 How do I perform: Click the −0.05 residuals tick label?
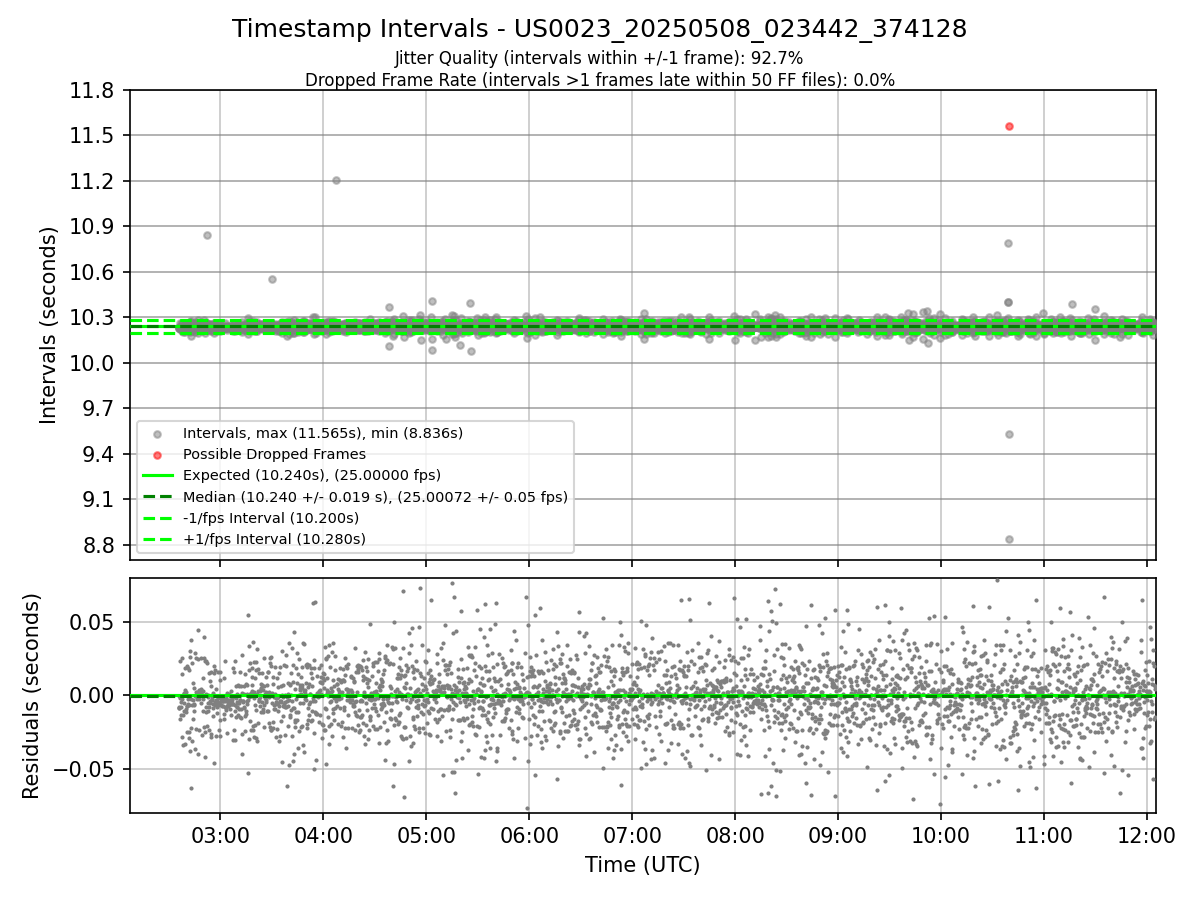click(86, 770)
